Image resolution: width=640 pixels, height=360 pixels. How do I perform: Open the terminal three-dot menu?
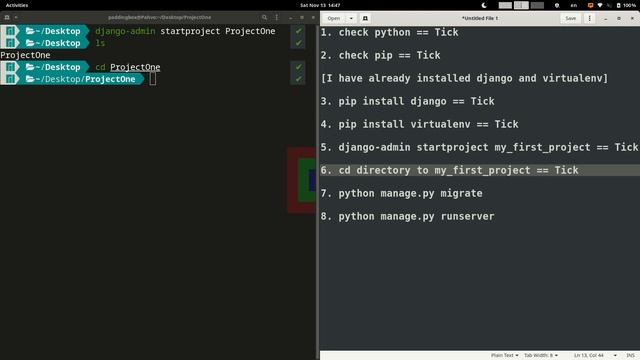click(x=277, y=18)
